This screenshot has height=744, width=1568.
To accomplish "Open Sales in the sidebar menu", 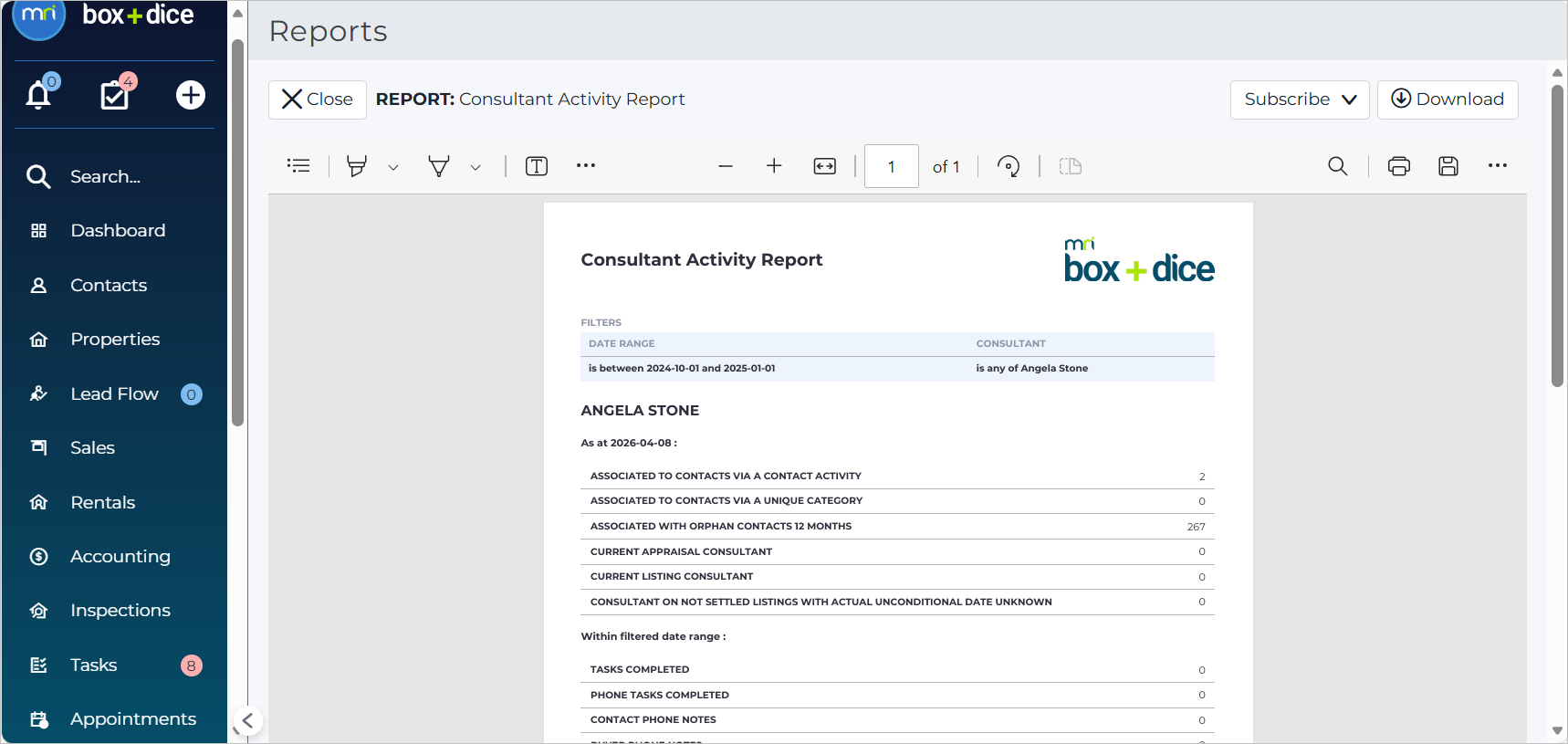I will coord(92,448).
